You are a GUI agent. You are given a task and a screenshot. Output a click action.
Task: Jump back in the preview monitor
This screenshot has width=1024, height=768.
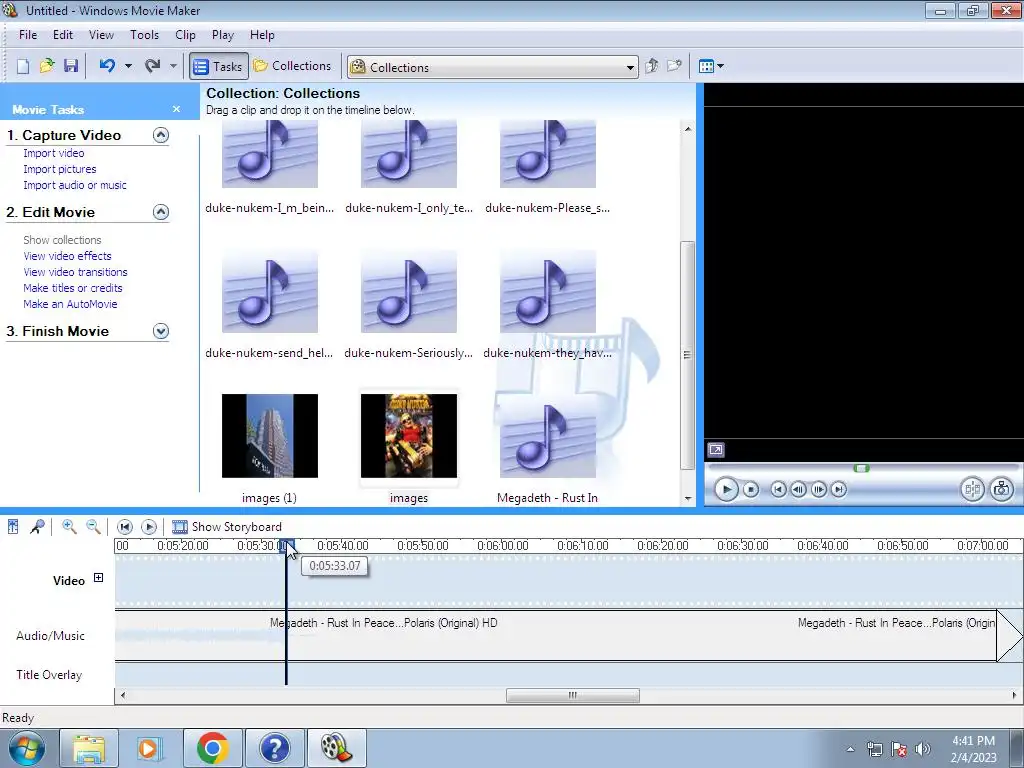pos(778,489)
